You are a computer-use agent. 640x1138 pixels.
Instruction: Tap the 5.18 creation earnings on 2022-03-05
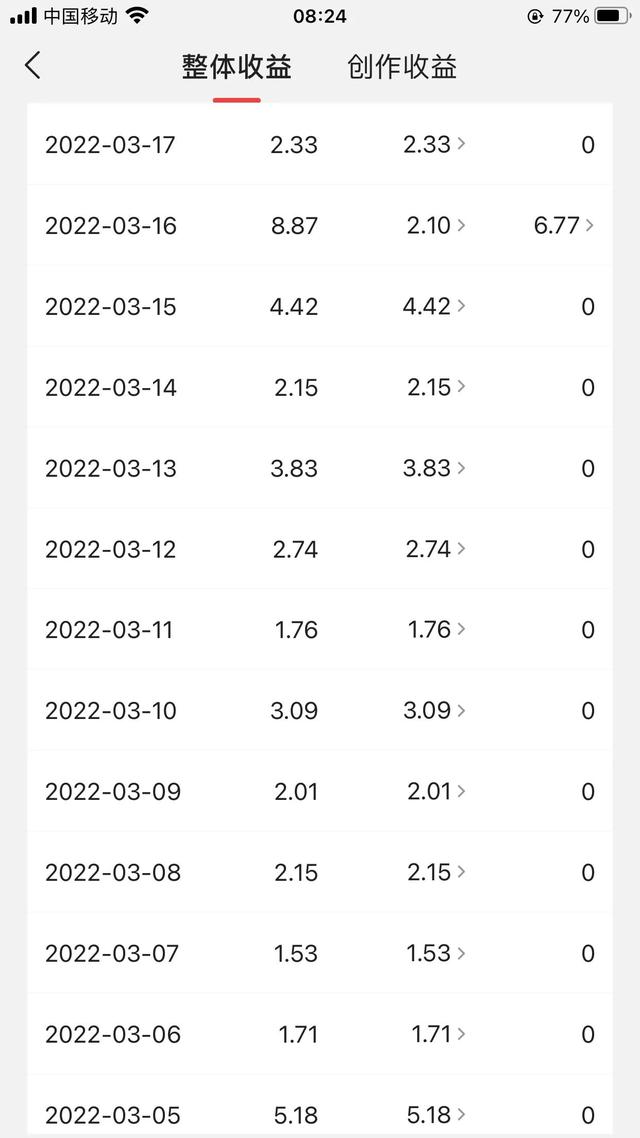[430, 1114]
